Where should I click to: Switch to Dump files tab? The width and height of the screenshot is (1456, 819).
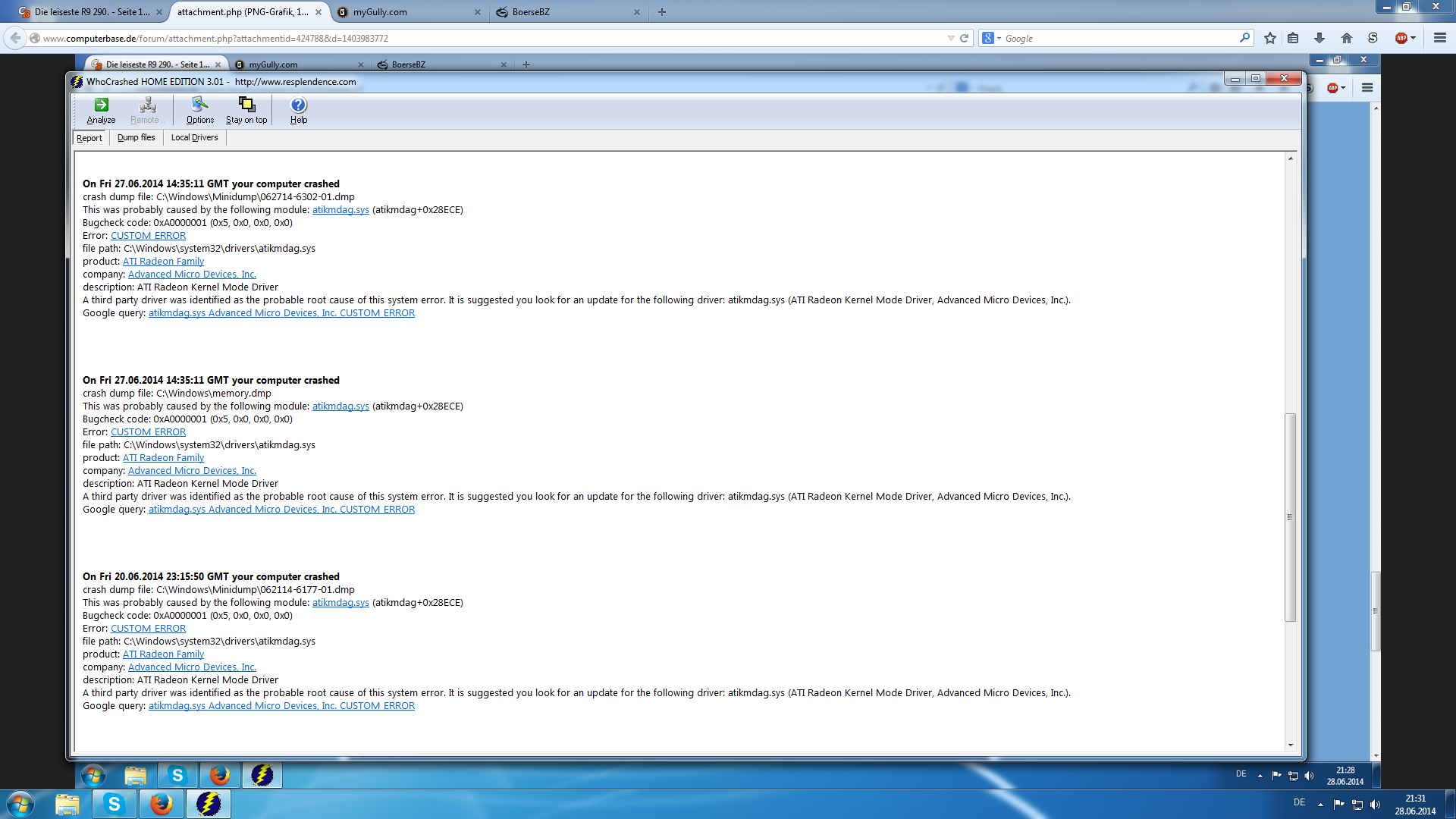(x=136, y=137)
